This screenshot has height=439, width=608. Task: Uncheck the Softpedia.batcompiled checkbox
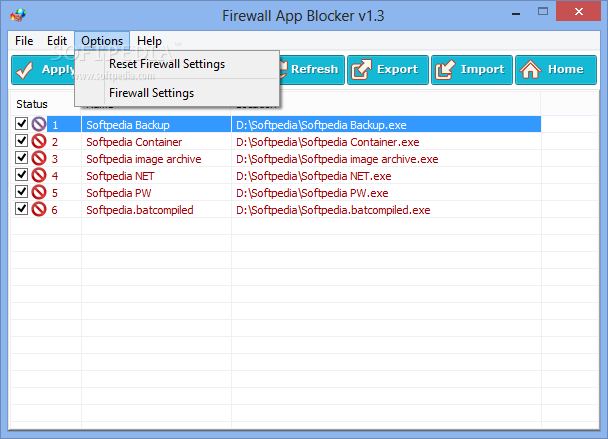pyautogui.click(x=21, y=209)
